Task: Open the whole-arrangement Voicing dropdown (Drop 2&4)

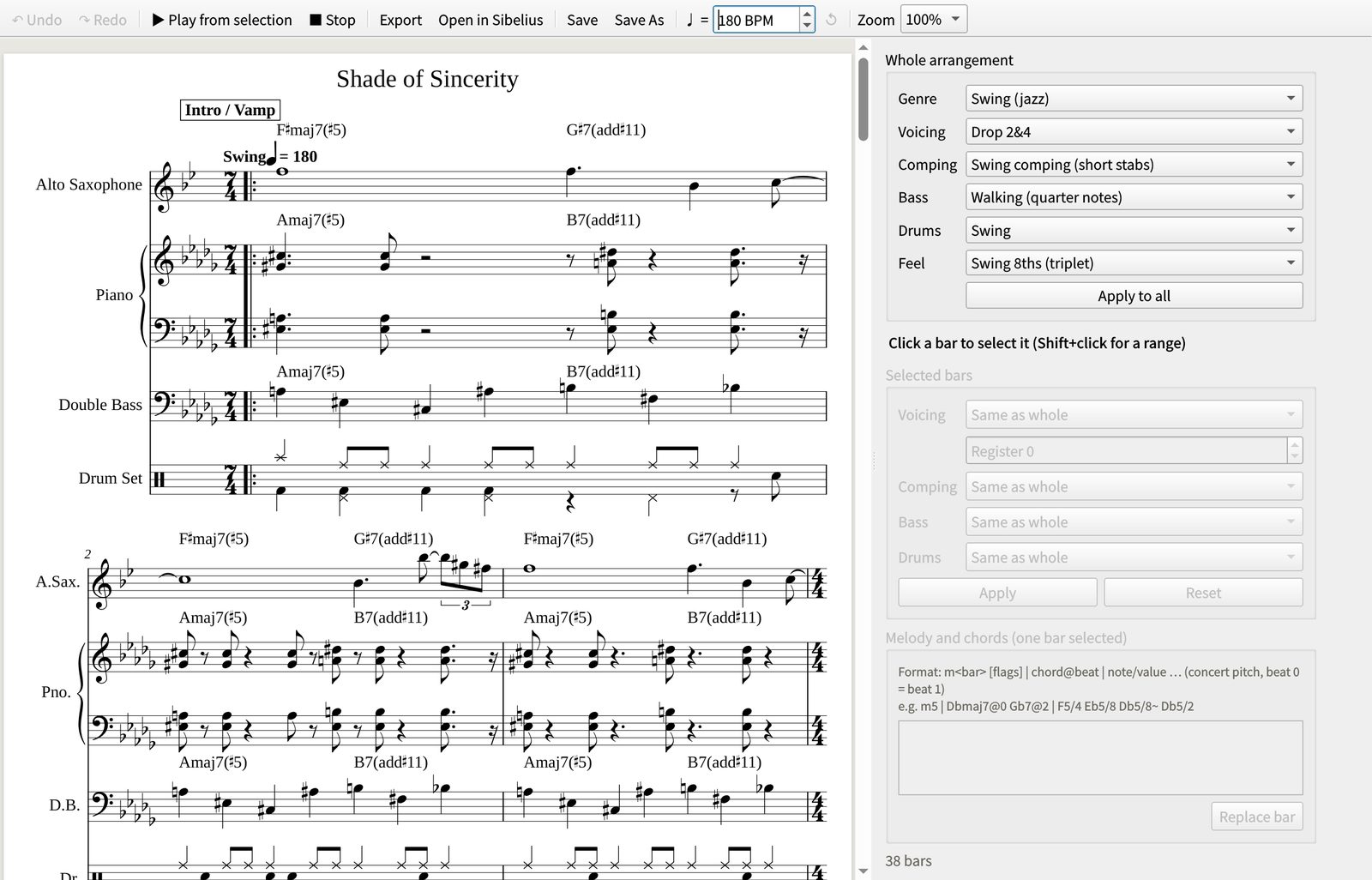Action: pos(1134,131)
